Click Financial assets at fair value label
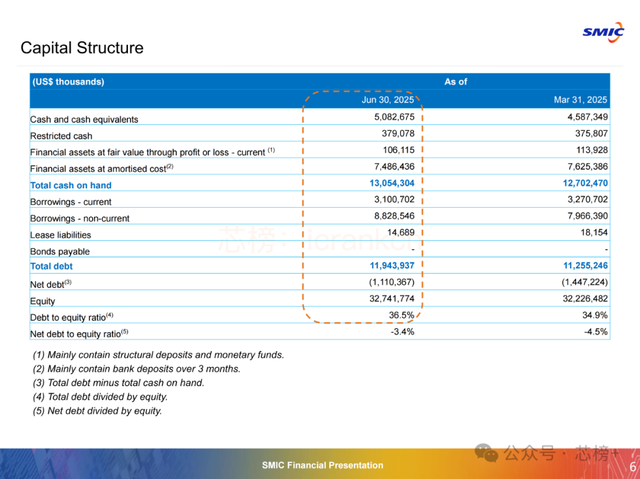The image size is (640, 479). coord(153,152)
